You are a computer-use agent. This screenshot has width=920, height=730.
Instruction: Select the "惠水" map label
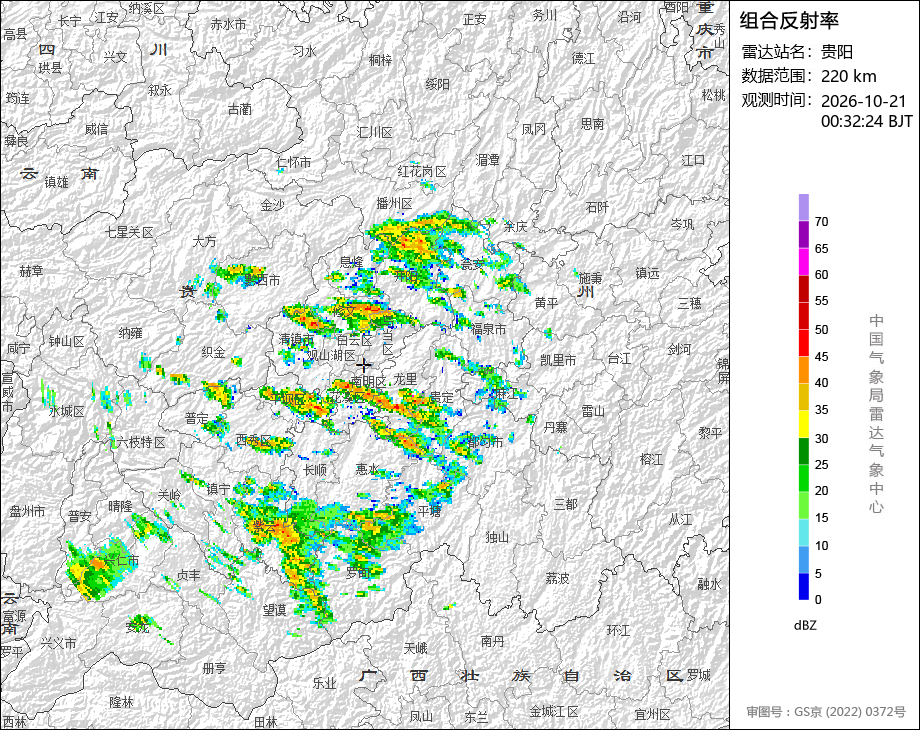(367, 469)
